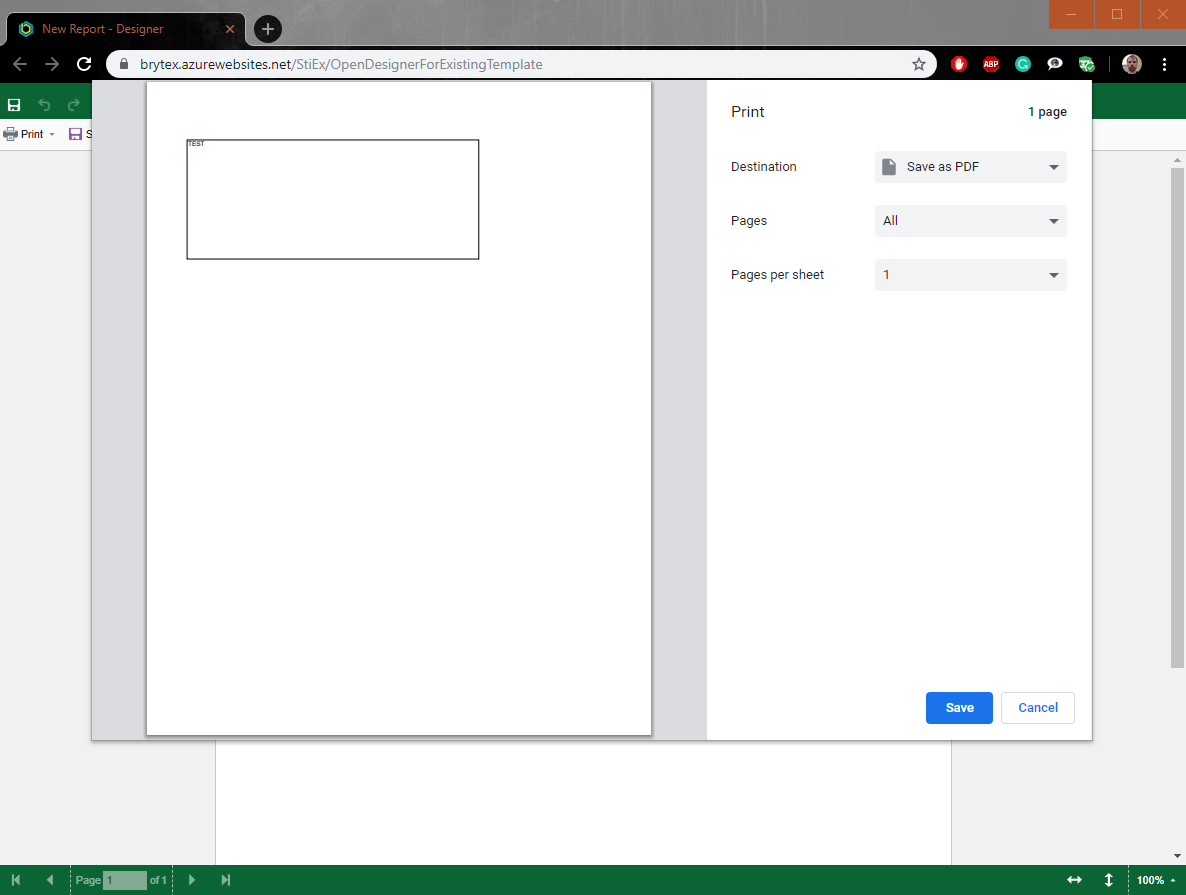This screenshot has width=1186, height=895.
Task: Bookmark this page with the star icon
Action: click(919, 64)
